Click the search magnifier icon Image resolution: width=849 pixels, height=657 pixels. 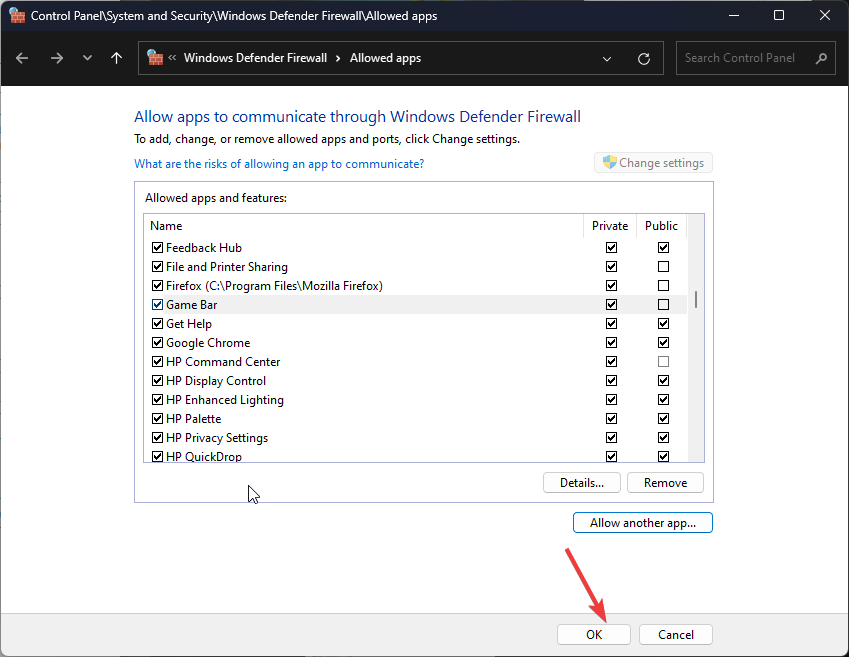(821, 58)
